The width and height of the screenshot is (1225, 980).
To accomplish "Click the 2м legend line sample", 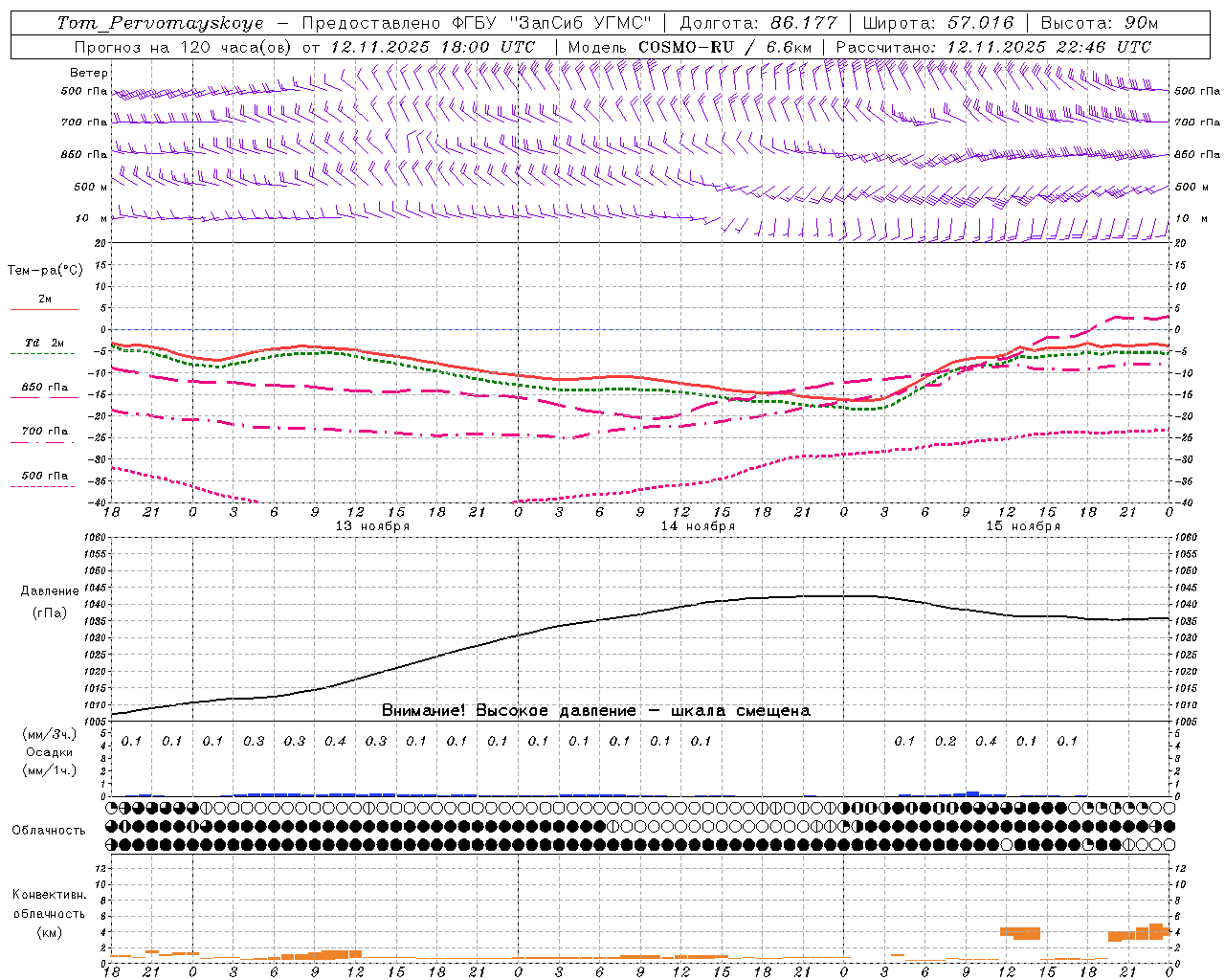I will [44, 309].
